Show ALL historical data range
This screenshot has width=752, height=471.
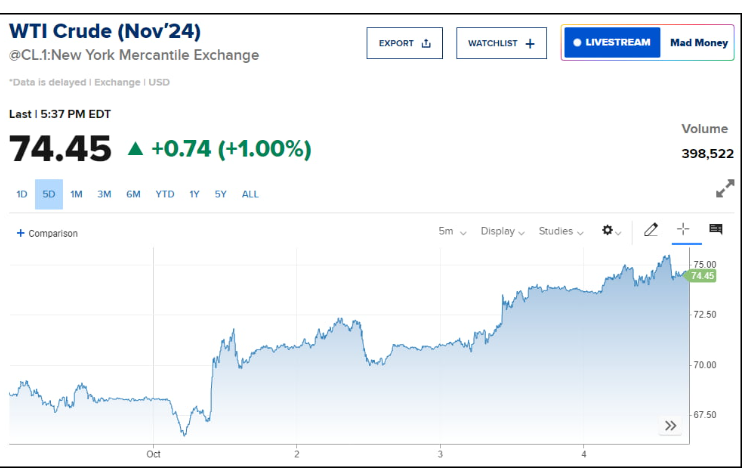coord(250,194)
